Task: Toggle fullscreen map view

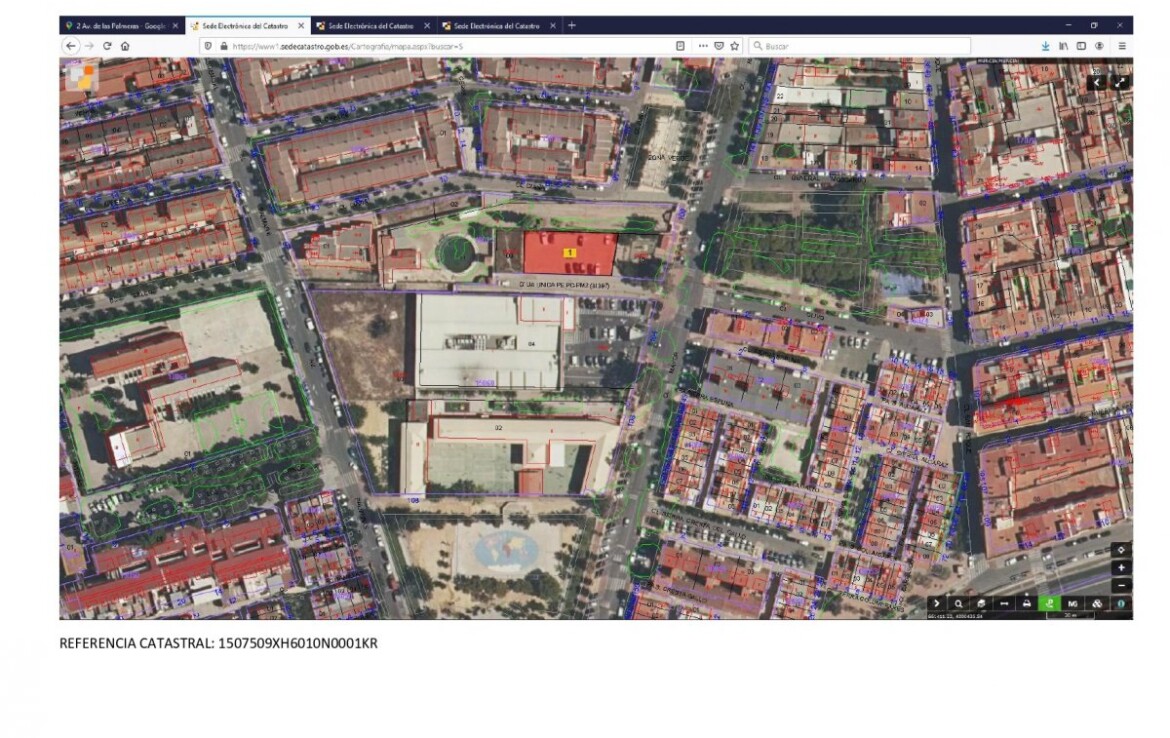Action: click(x=1121, y=82)
